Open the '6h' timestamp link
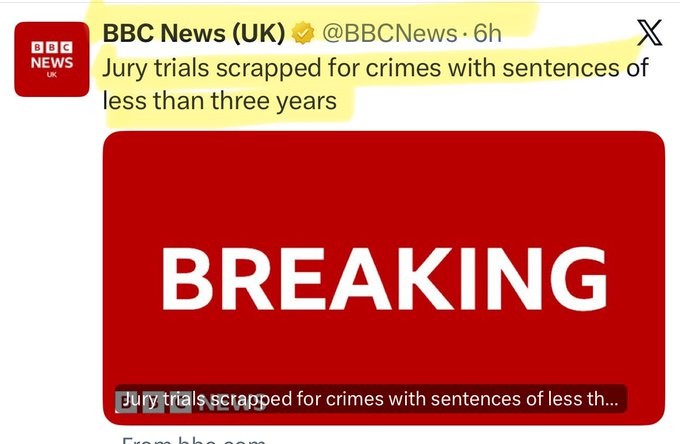The height and width of the screenshot is (444, 680). pyautogui.click(x=487, y=34)
